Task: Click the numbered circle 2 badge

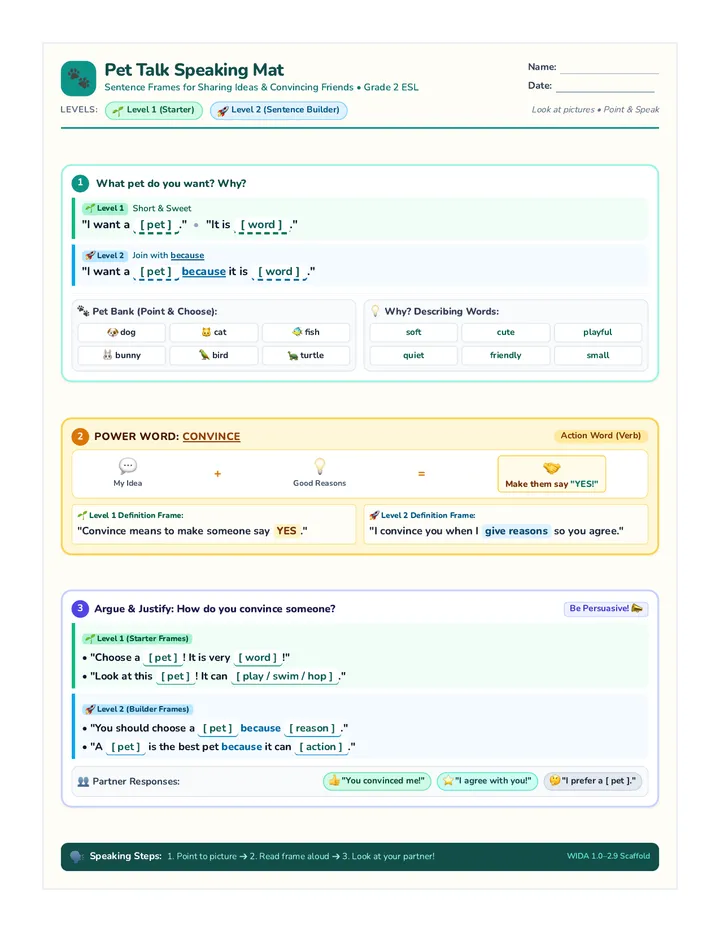Action: pyautogui.click(x=80, y=436)
